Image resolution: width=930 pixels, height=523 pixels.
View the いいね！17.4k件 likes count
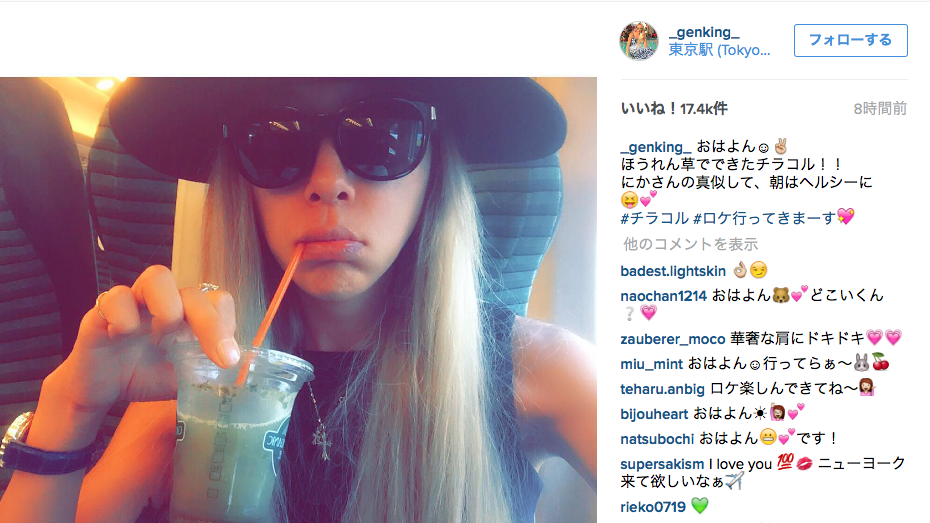pyautogui.click(x=674, y=109)
